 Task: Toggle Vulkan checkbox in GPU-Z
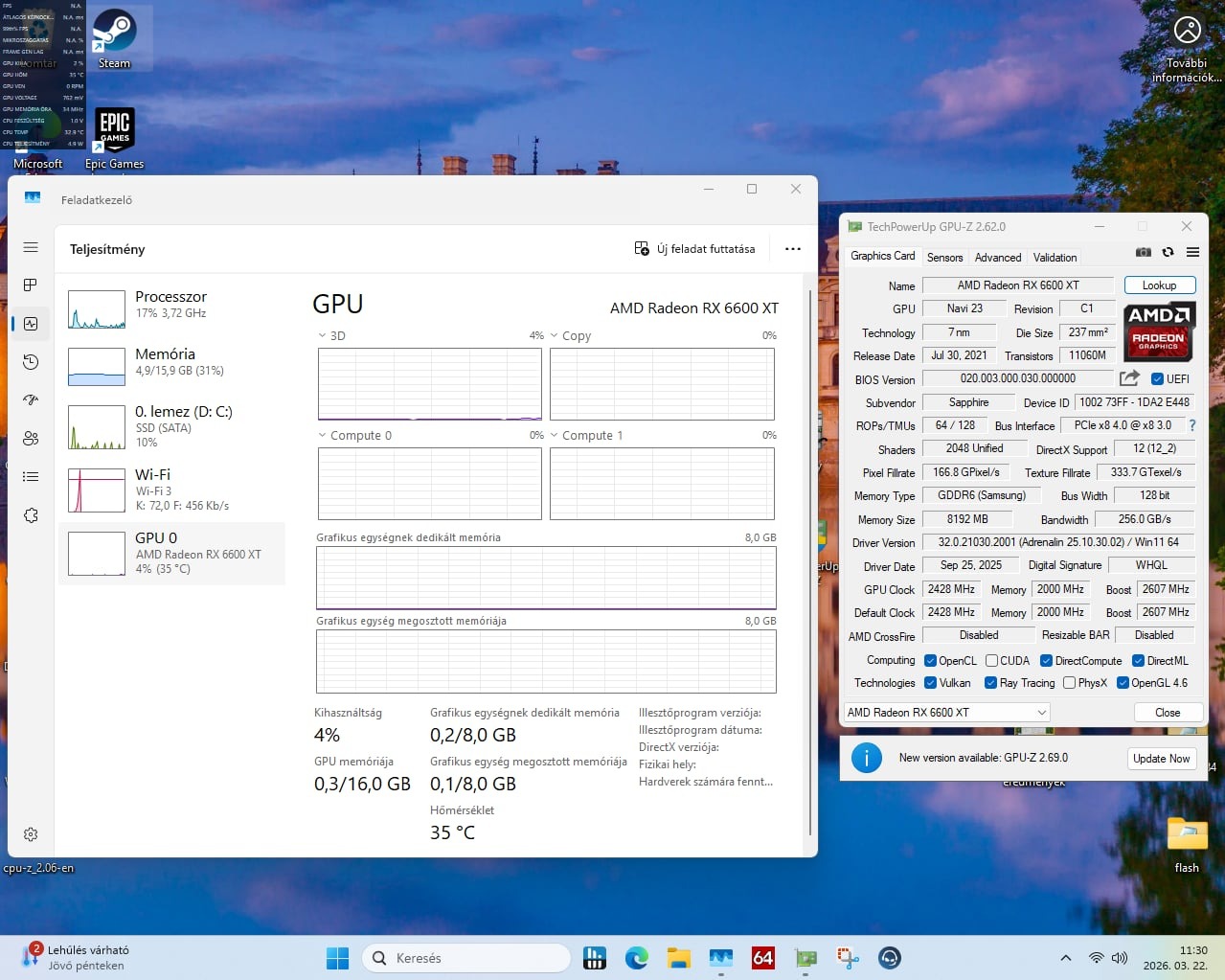coord(930,682)
